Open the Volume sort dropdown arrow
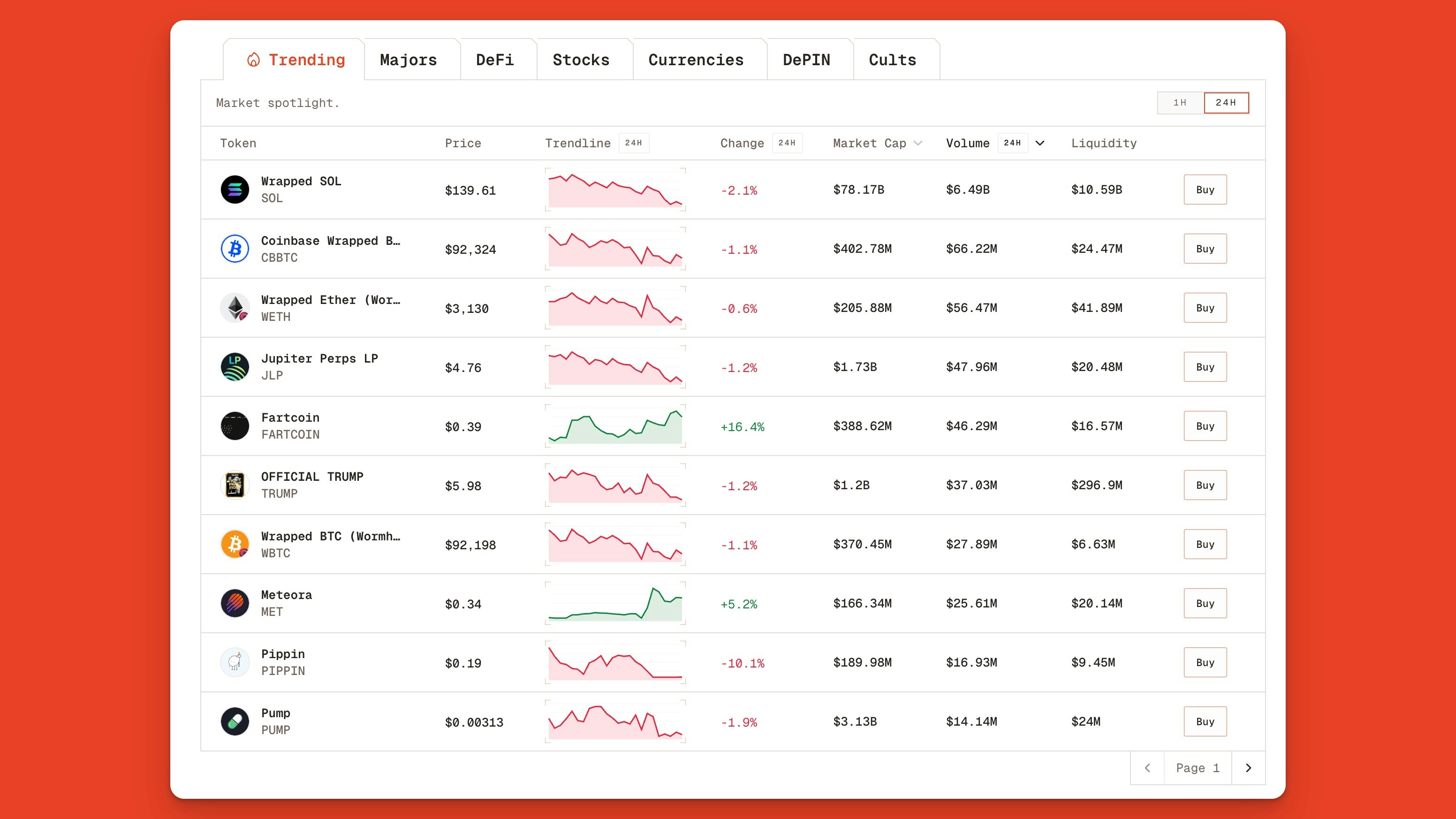1456x819 pixels. tap(1039, 143)
